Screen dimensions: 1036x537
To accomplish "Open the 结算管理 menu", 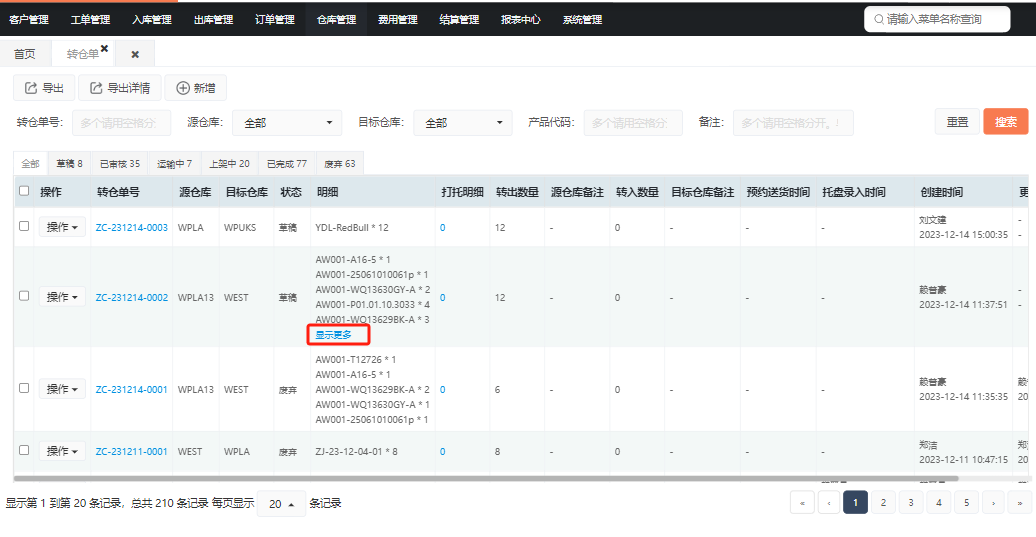I will click(x=459, y=19).
